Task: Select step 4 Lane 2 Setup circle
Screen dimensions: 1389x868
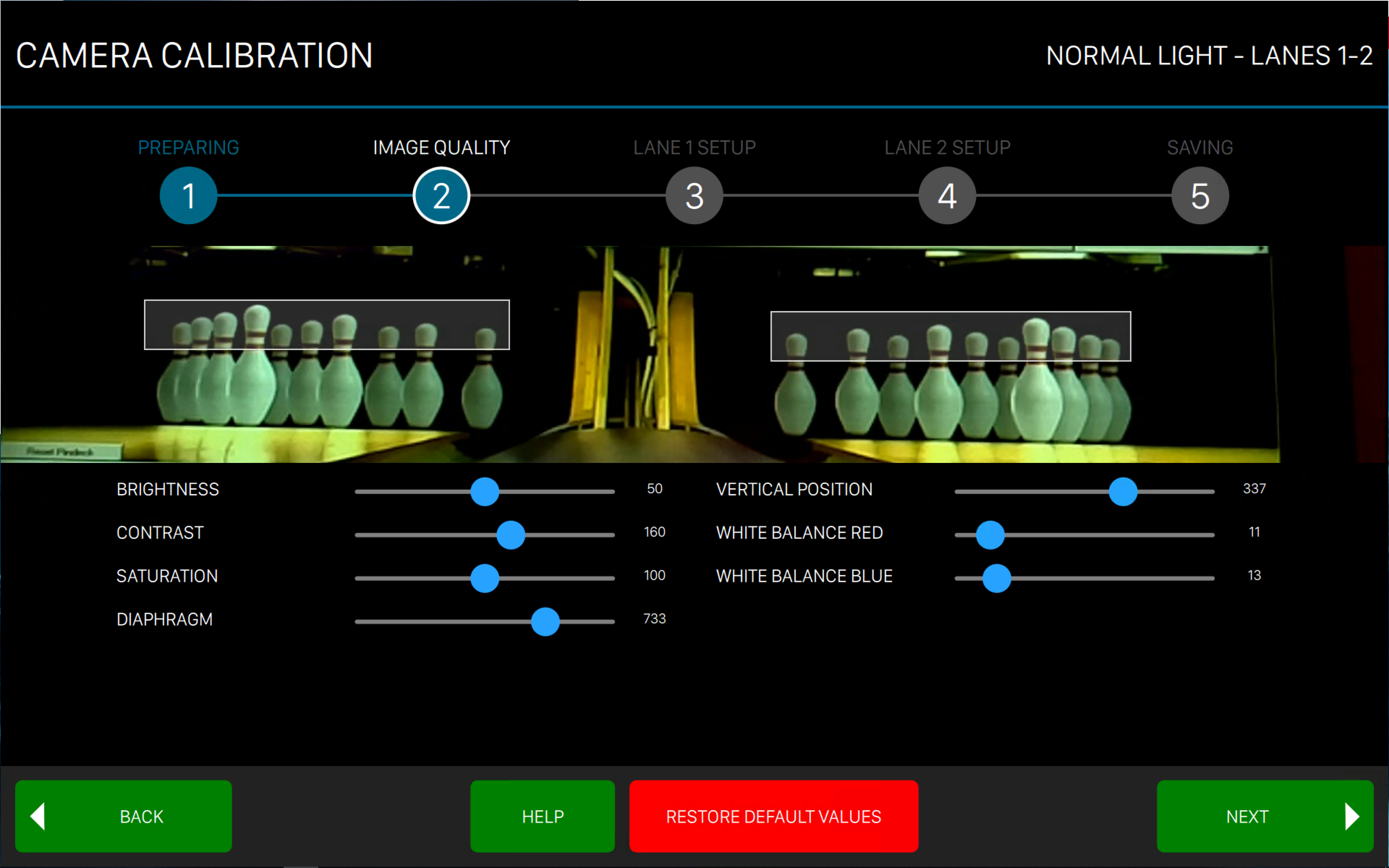Action: coord(947,196)
